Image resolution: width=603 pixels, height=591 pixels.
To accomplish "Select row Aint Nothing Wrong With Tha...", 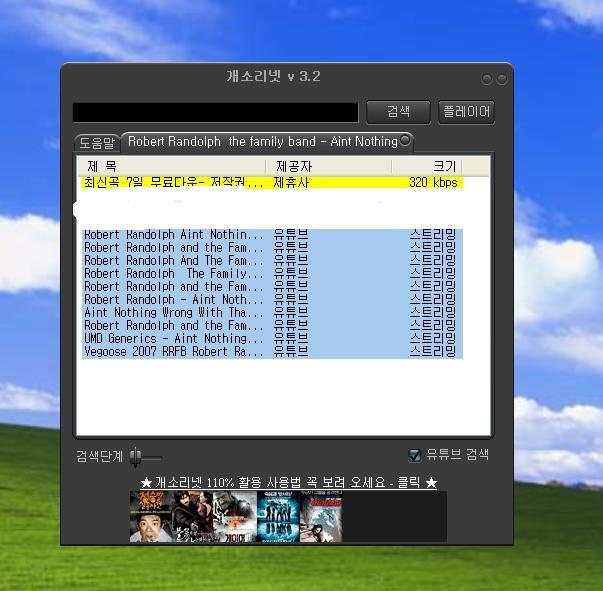I will [x=272, y=313].
